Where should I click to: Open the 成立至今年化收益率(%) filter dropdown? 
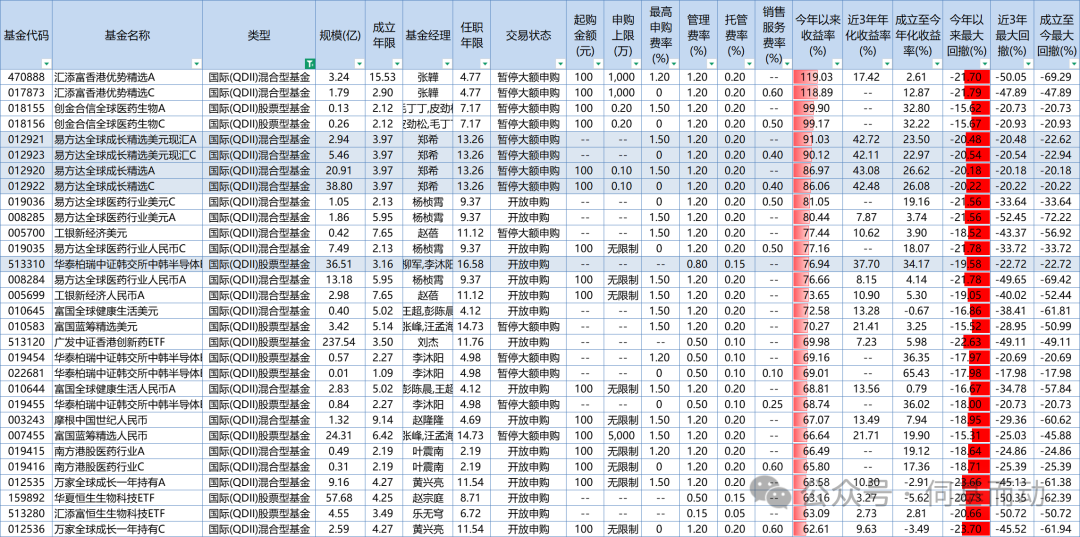click(936, 63)
